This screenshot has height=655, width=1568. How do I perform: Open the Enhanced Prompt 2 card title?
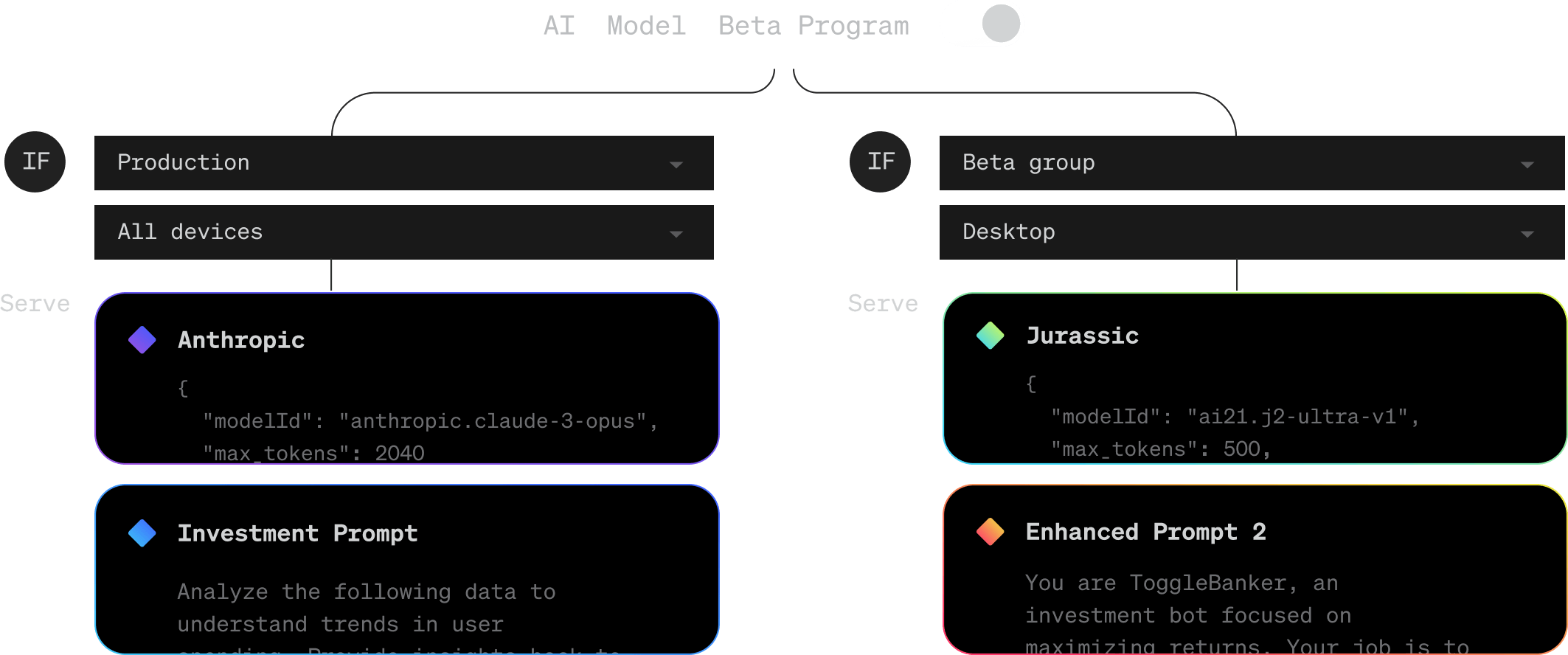coord(1146,532)
